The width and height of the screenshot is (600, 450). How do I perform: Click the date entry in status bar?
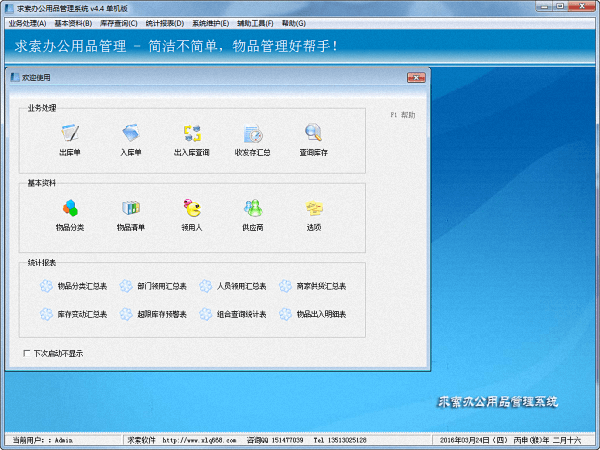click(x=510, y=440)
